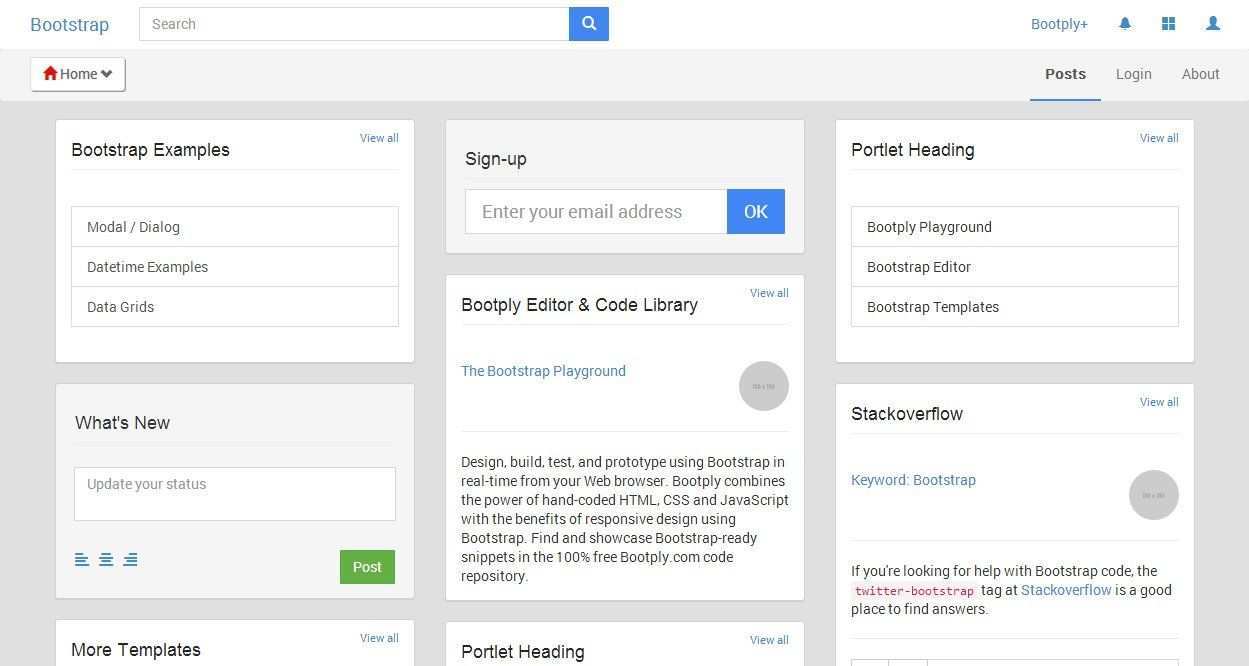Open Bootstrap Editor list item
1249x666 pixels.
point(1015,267)
